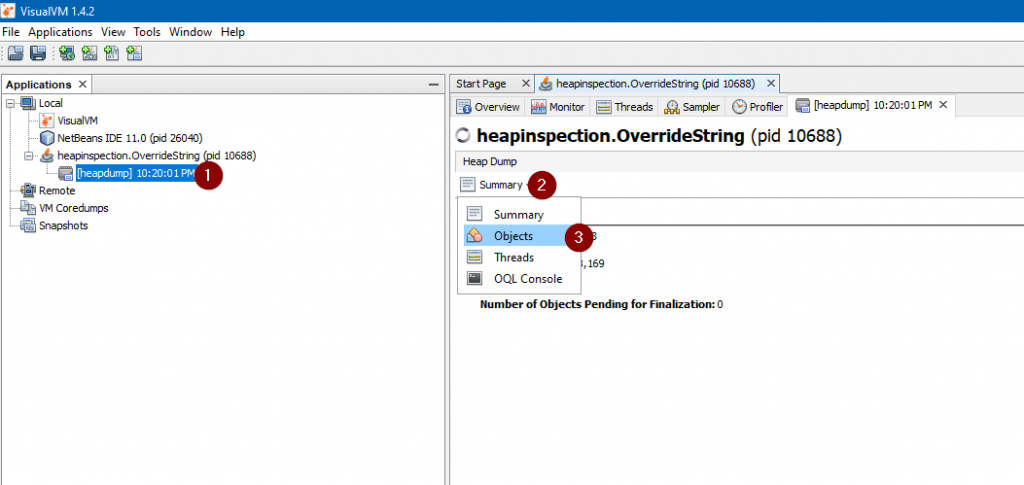This screenshot has width=1024, height=485.
Task: Click the Add VM Coredump toolbar icon
Action: [x=112, y=54]
